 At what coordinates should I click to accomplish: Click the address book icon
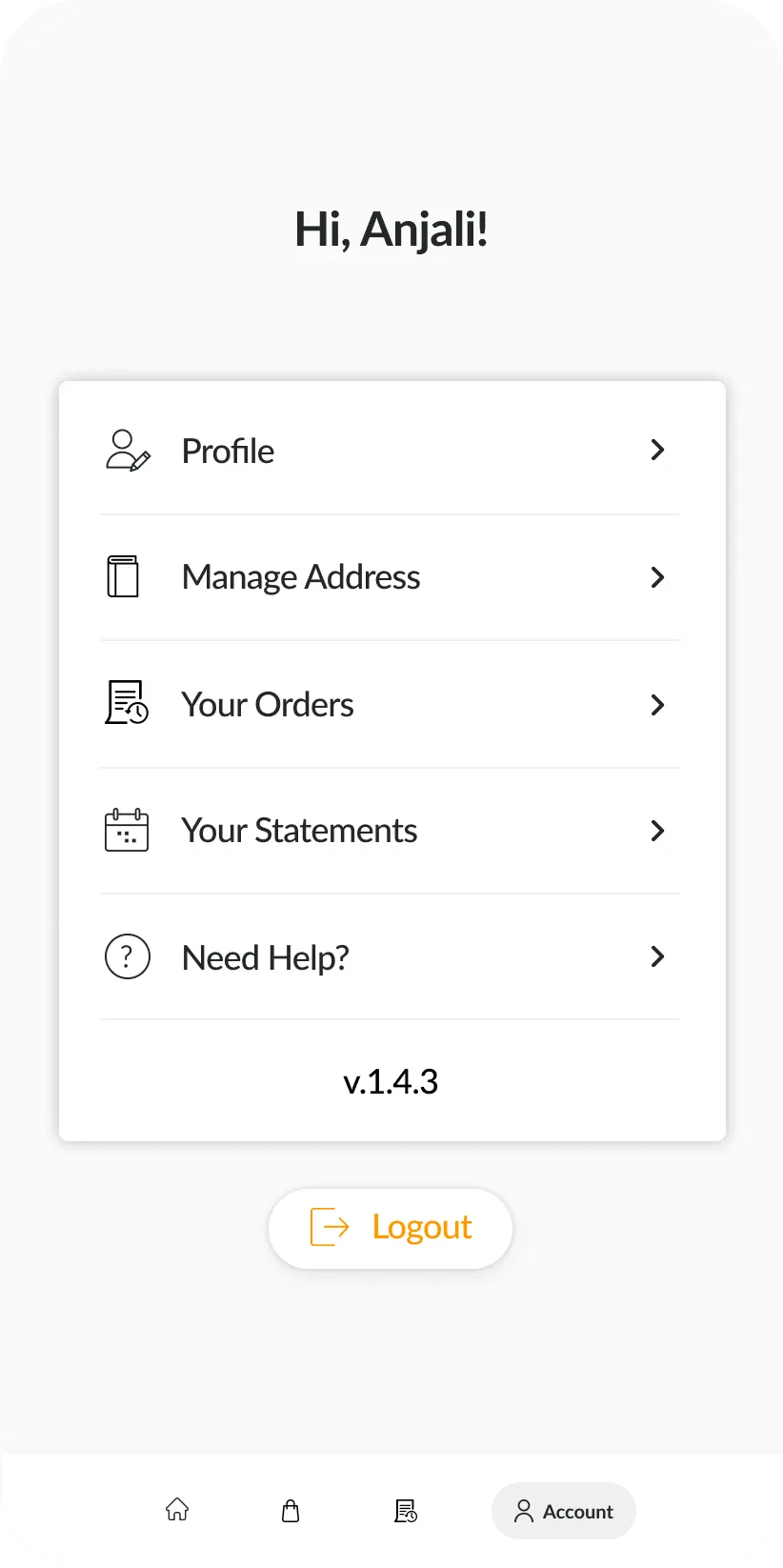[x=123, y=576]
